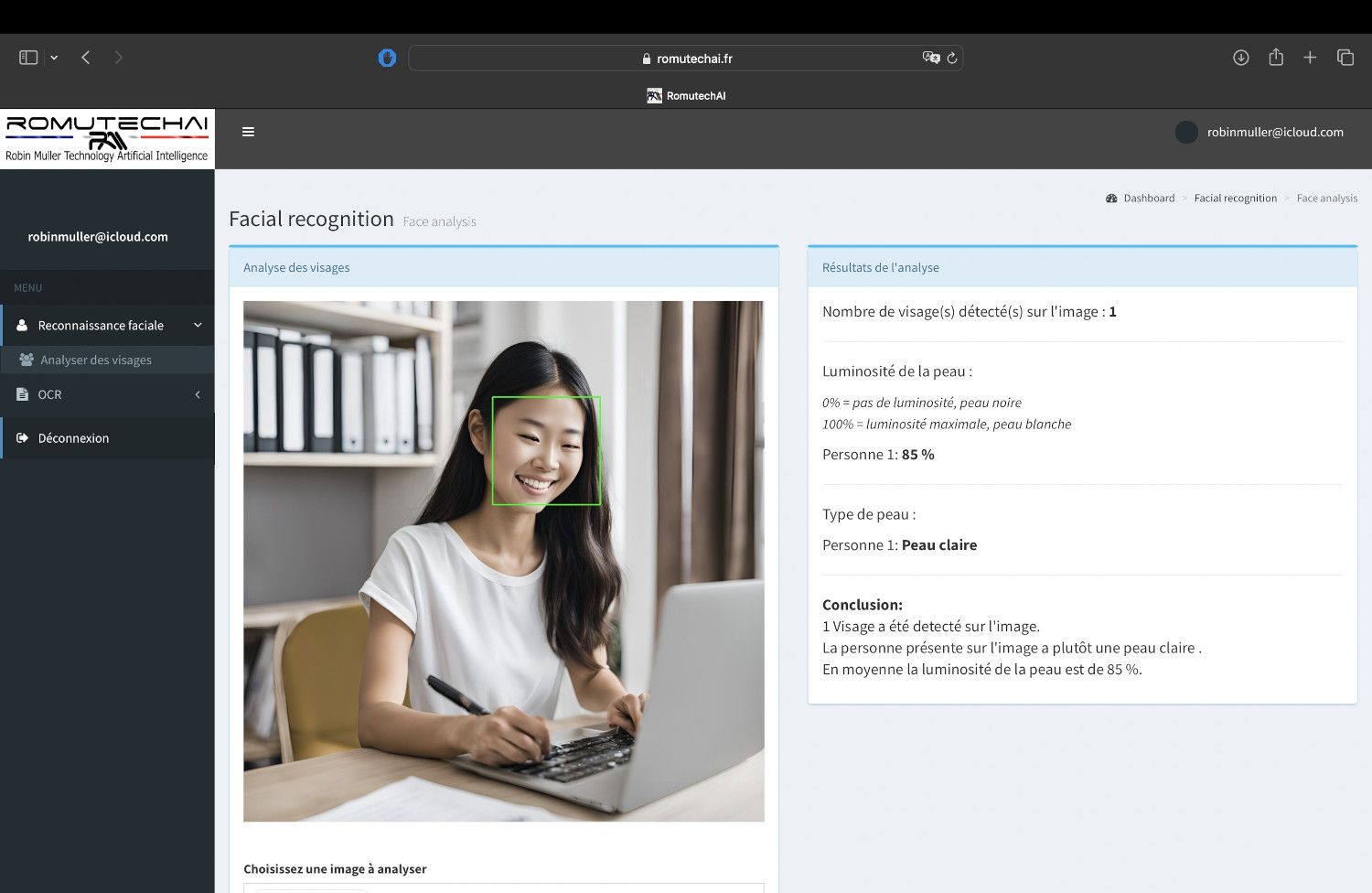
Task: Show tab overview icon
Action: (1345, 58)
